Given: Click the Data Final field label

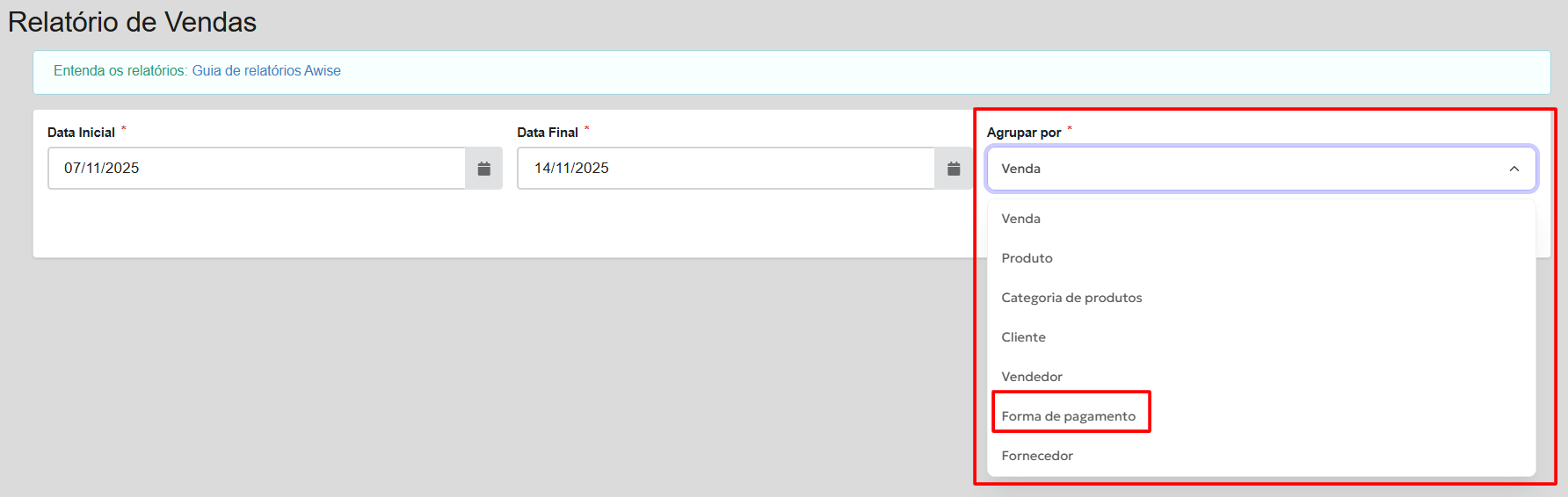Looking at the screenshot, I should [547, 133].
